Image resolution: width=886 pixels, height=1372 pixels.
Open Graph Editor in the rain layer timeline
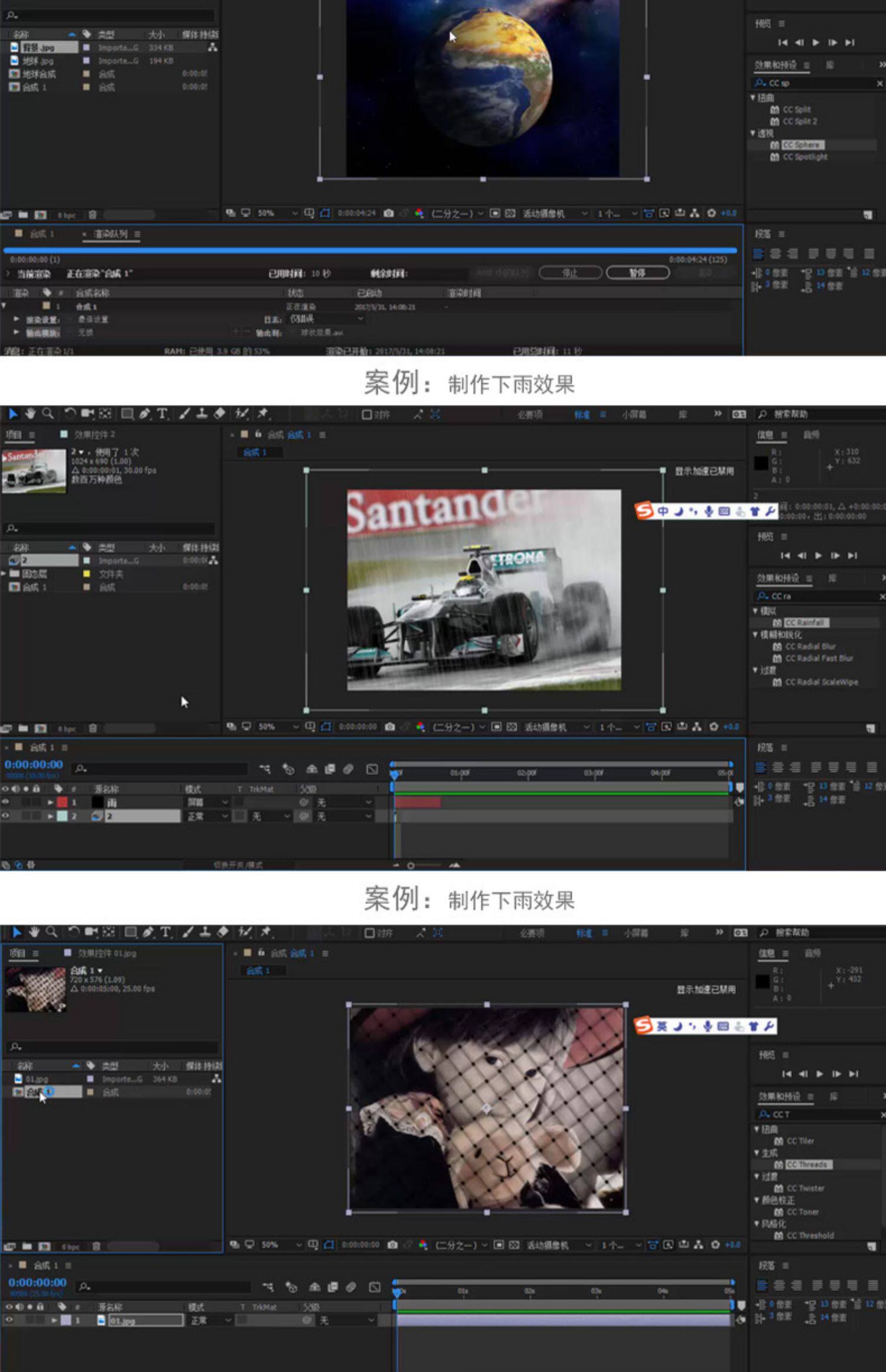(372, 769)
